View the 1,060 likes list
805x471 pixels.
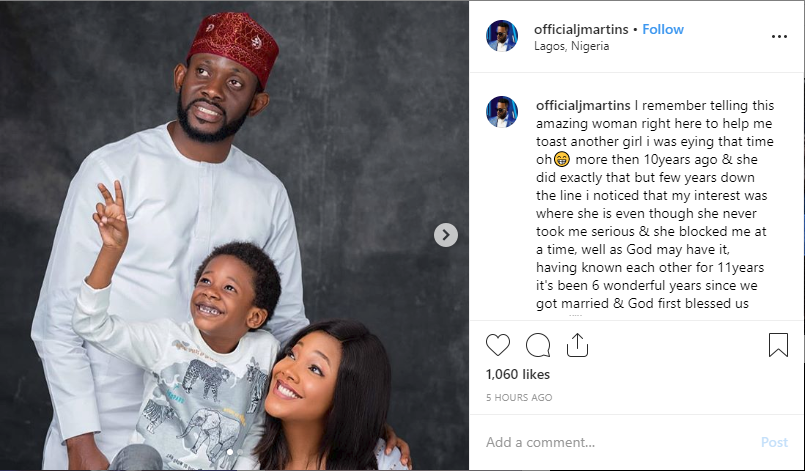pos(518,374)
